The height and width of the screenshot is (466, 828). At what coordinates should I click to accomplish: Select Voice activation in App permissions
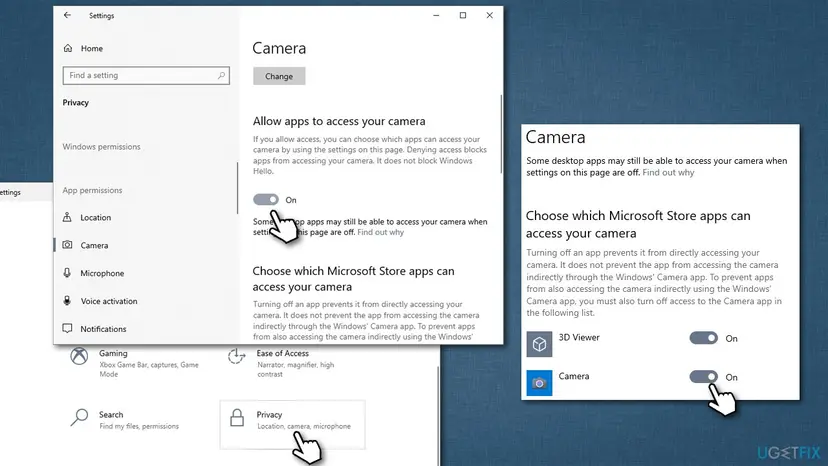pos(109,301)
